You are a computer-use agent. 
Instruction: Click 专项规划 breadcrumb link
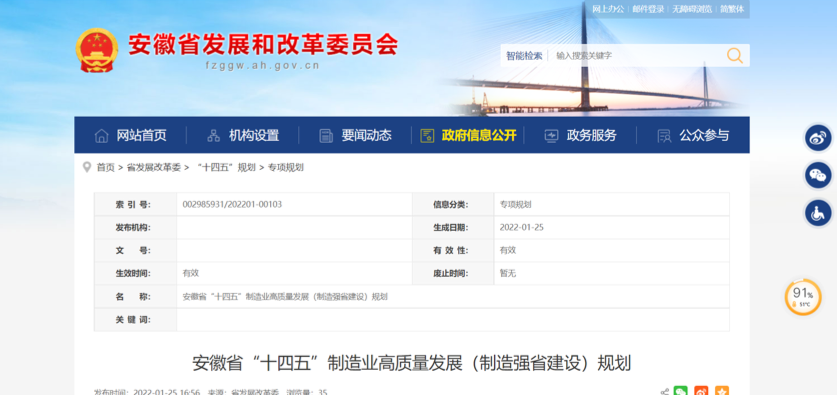tap(286, 168)
